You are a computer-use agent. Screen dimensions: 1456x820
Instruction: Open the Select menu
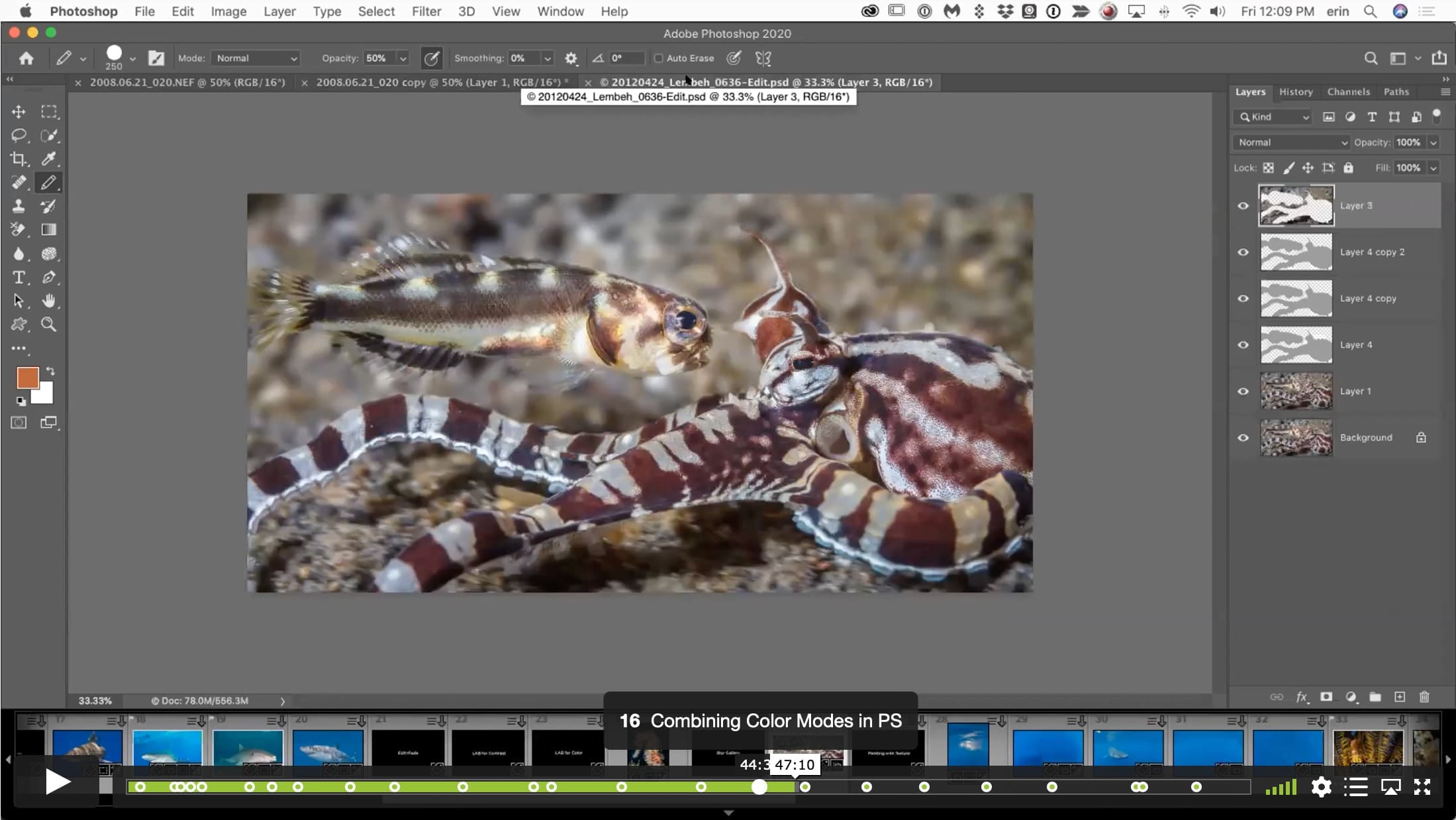(376, 11)
